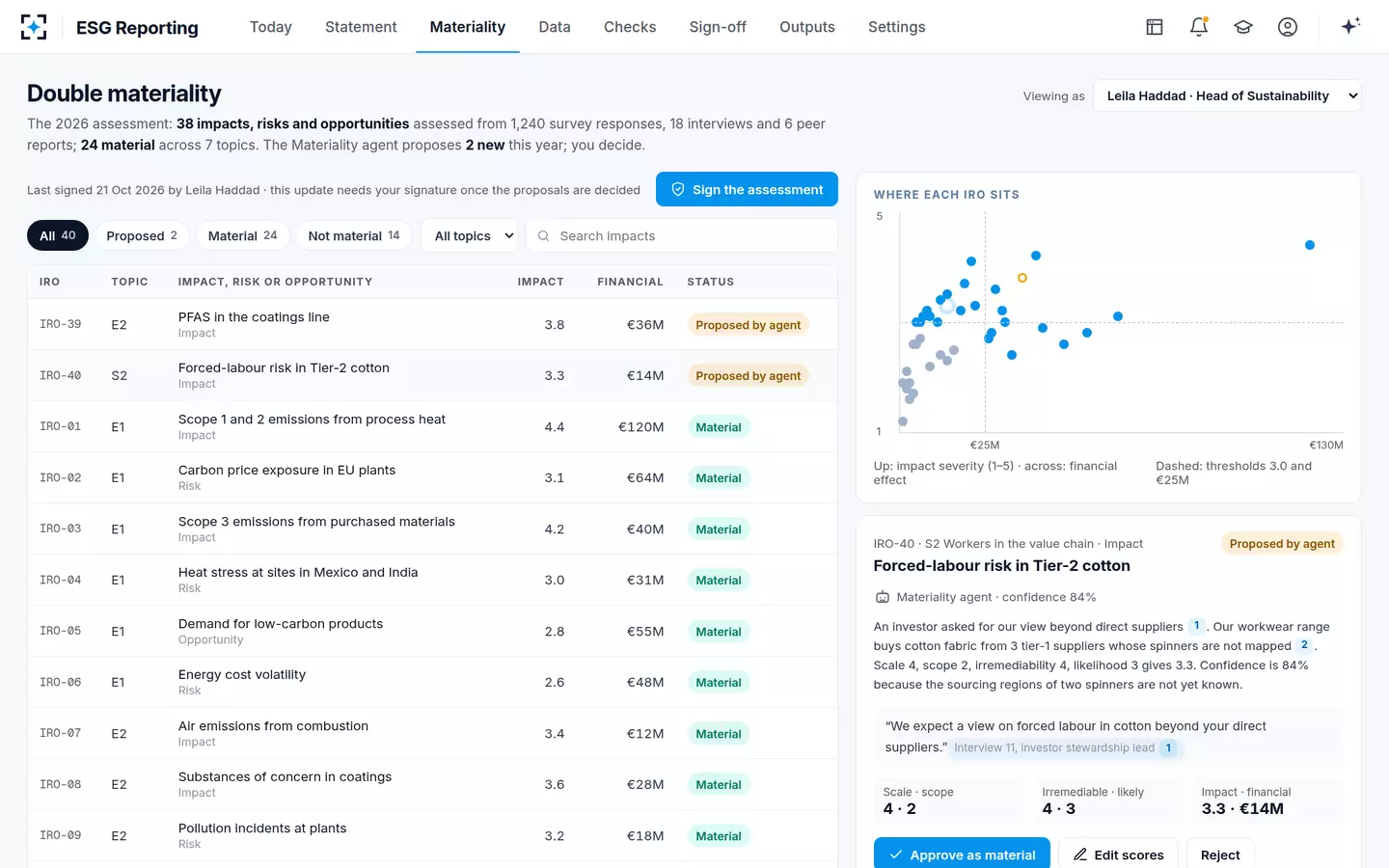The width and height of the screenshot is (1389, 868).
Task: Click the far top-right blue chart point
Action: (1310, 245)
